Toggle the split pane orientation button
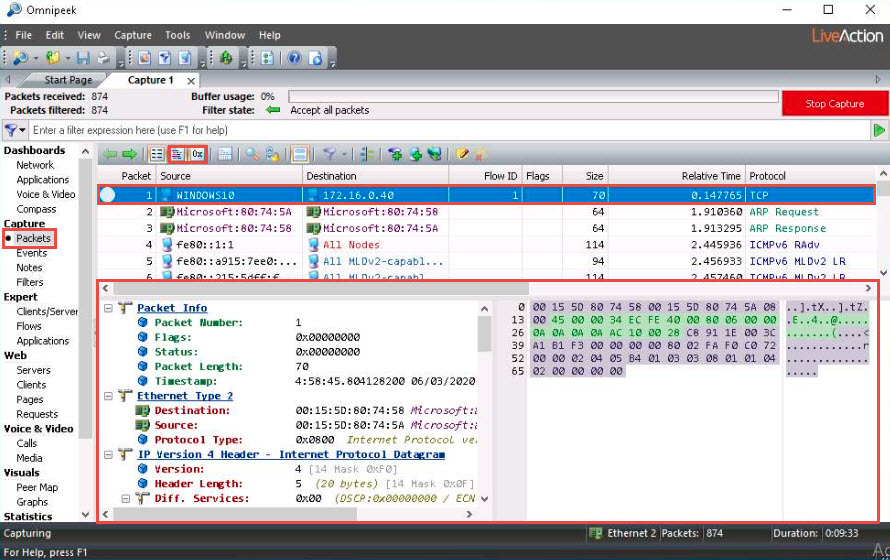The image size is (890, 560). point(300,154)
